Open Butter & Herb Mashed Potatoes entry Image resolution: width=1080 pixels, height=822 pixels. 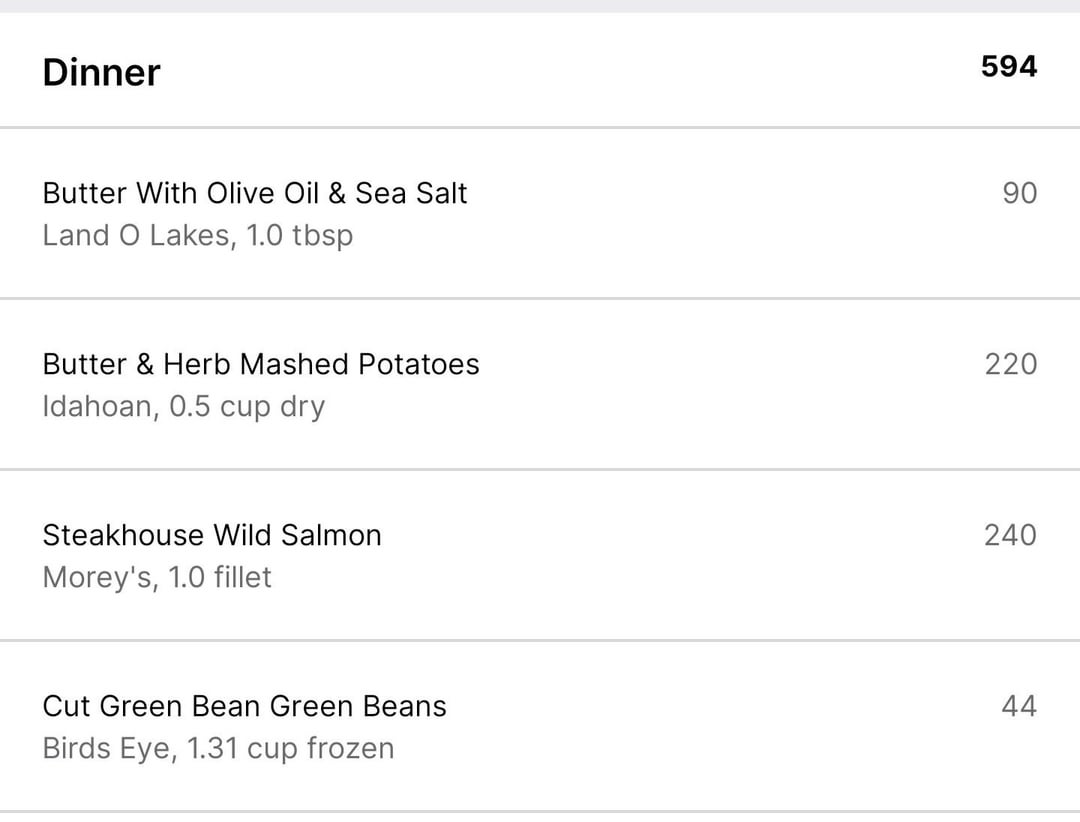click(x=260, y=364)
